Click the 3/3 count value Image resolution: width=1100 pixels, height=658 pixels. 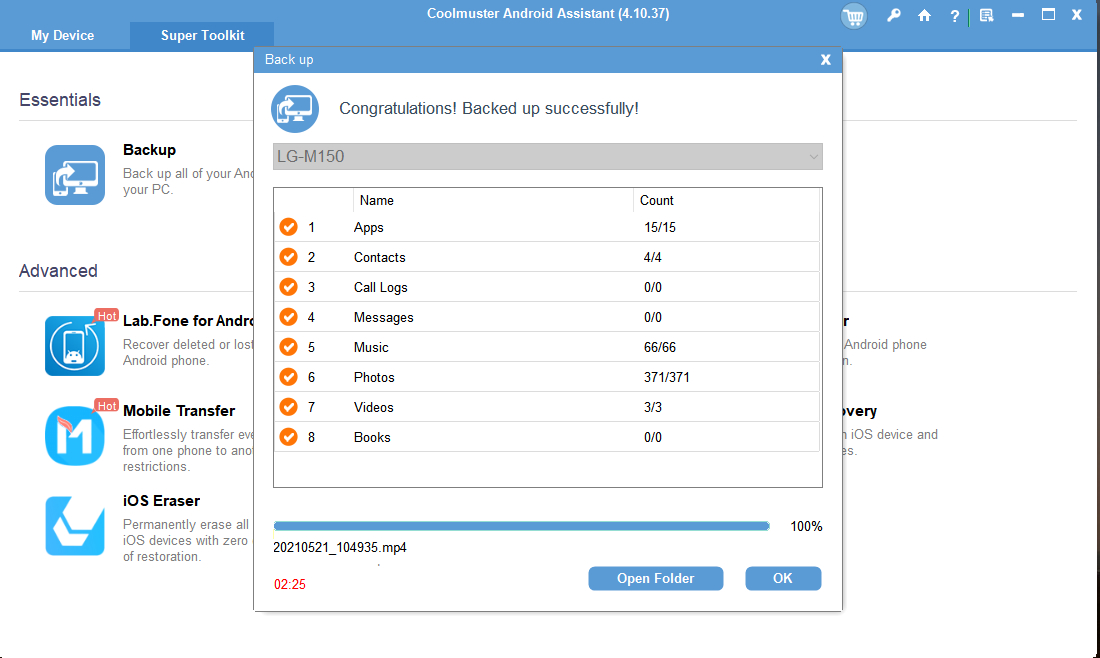click(x=652, y=408)
